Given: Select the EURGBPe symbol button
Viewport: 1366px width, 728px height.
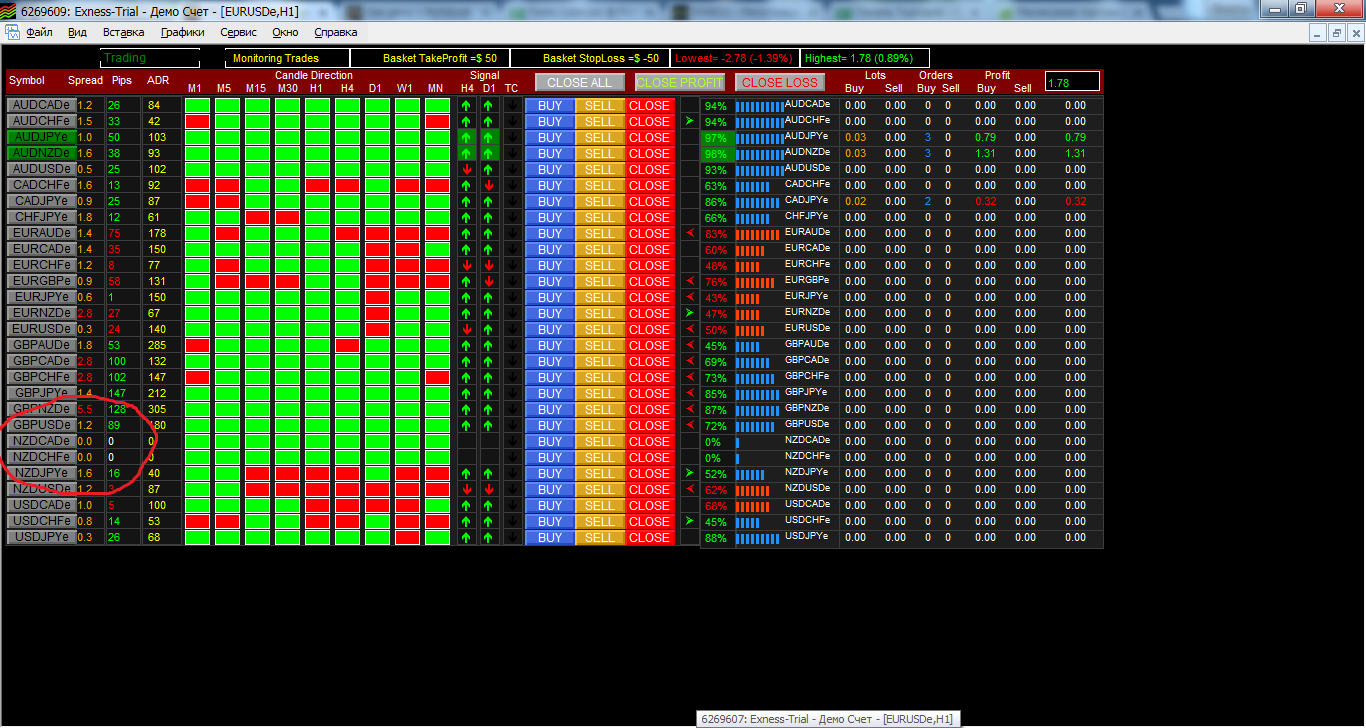Looking at the screenshot, I should point(41,281).
